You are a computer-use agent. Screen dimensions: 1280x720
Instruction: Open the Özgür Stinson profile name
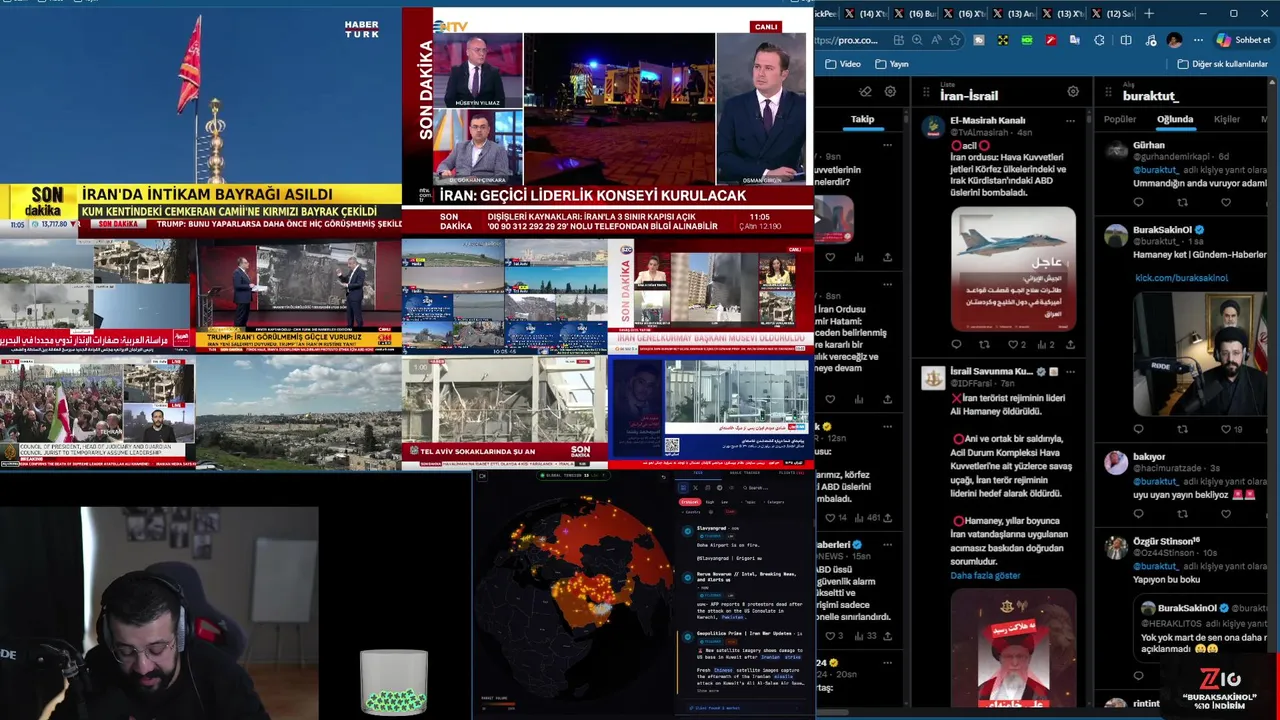pos(1166,541)
